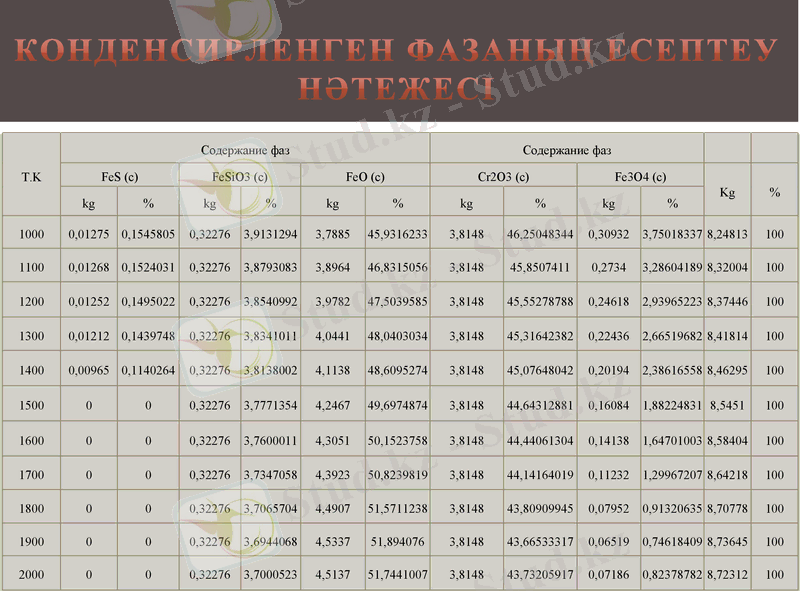The width and height of the screenshot is (800, 591).
Task: Click the cell with value 46,25048344
Action: coord(540,234)
